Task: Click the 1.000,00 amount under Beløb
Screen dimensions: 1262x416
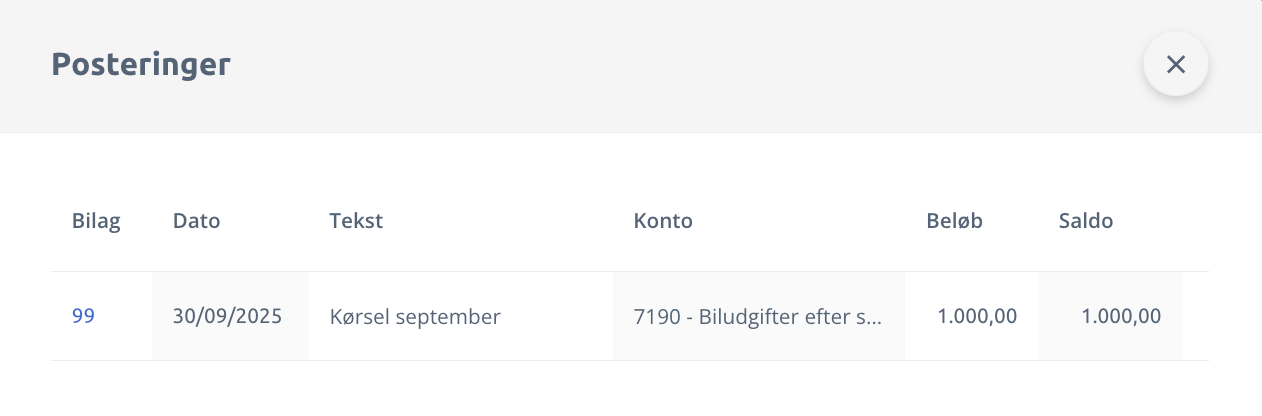Action: pyautogui.click(x=977, y=317)
